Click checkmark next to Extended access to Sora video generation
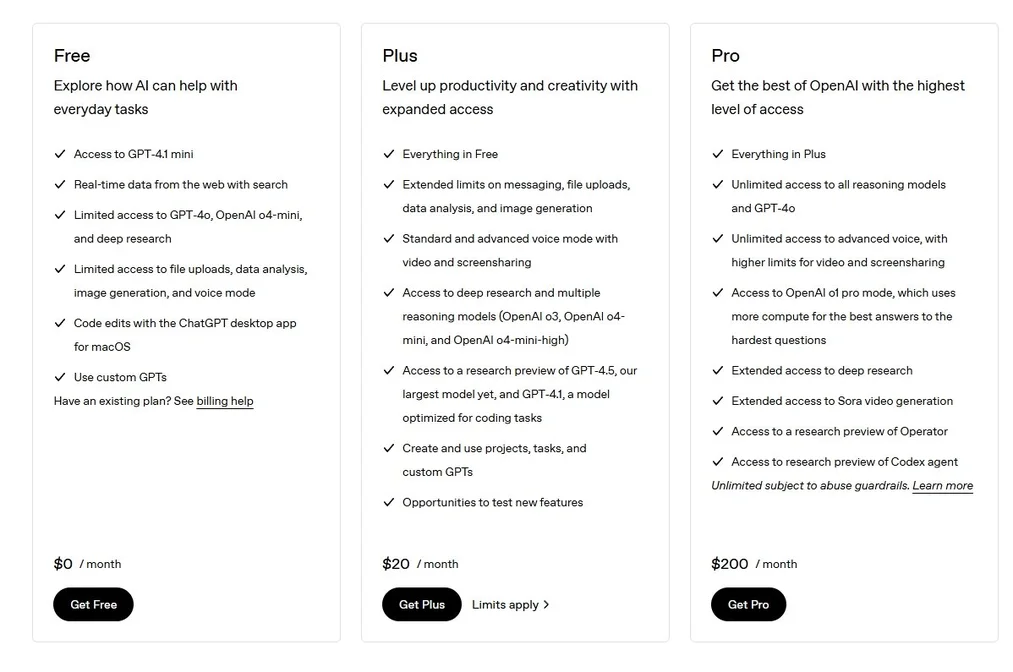Image resolution: width=1013 pixels, height=672 pixels. click(717, 400)
